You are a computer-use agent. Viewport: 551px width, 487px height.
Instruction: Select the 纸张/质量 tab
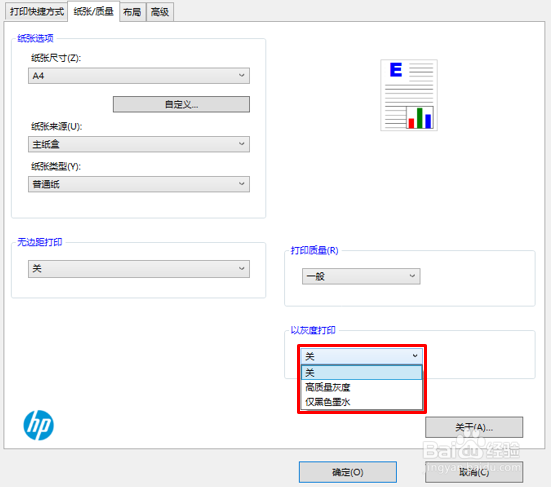93,11
